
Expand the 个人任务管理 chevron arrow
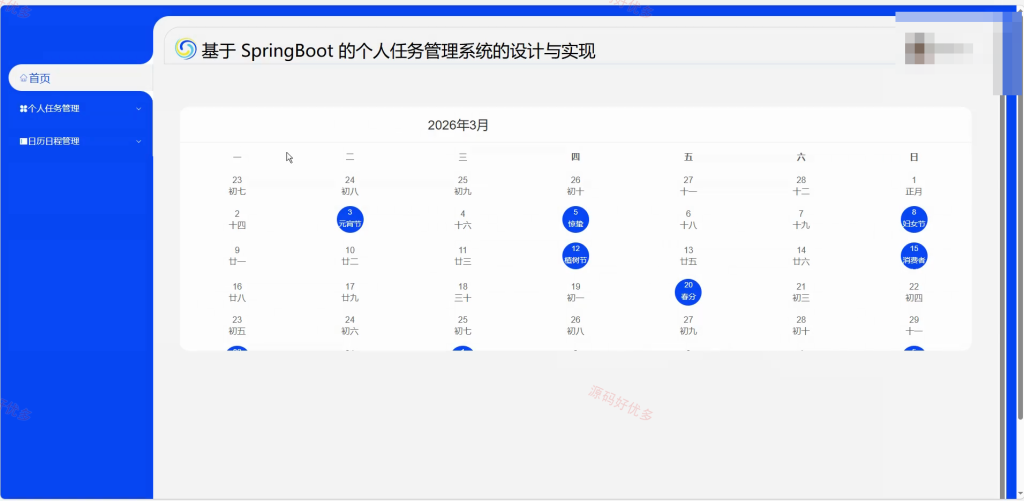click(x=138, y=109)
